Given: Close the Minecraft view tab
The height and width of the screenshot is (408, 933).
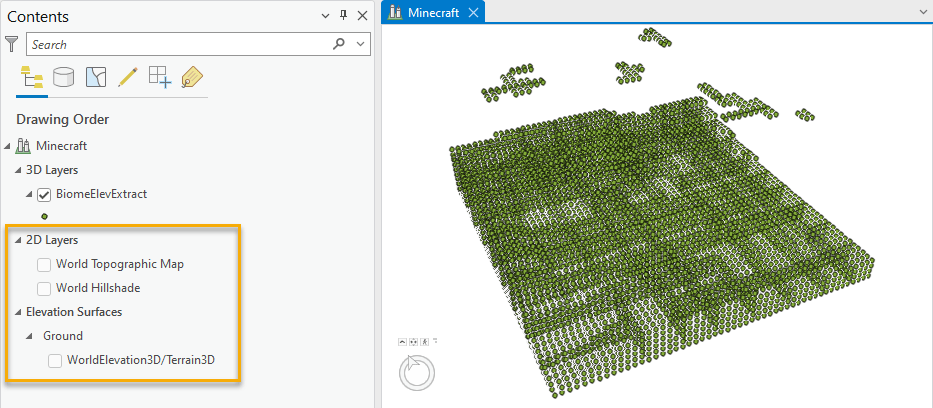Looking at the screenshot, I should (474, 12).
